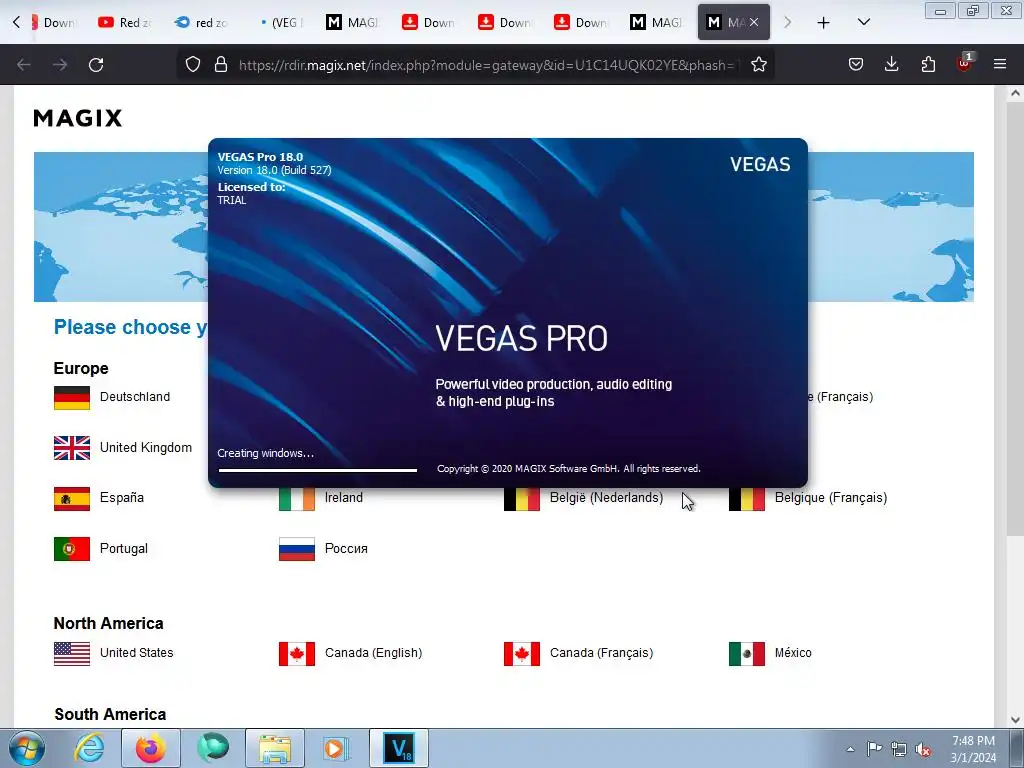The height and width of the screenshot is (768, 1024).
Task: Click the Firefox forward arrow button
Action: (x=60, y=65)
